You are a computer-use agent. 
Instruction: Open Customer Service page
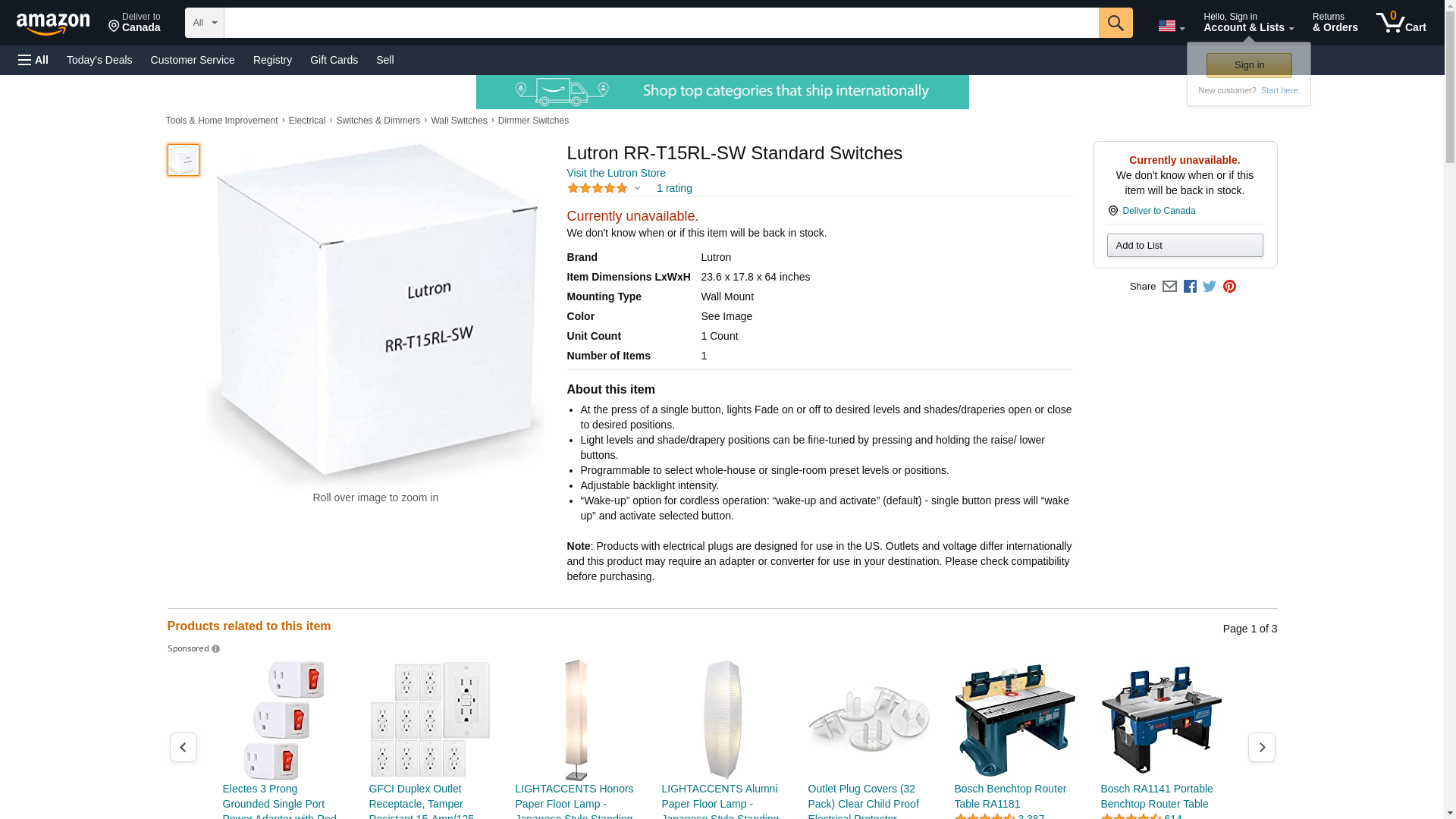click(x=193, y=60)
